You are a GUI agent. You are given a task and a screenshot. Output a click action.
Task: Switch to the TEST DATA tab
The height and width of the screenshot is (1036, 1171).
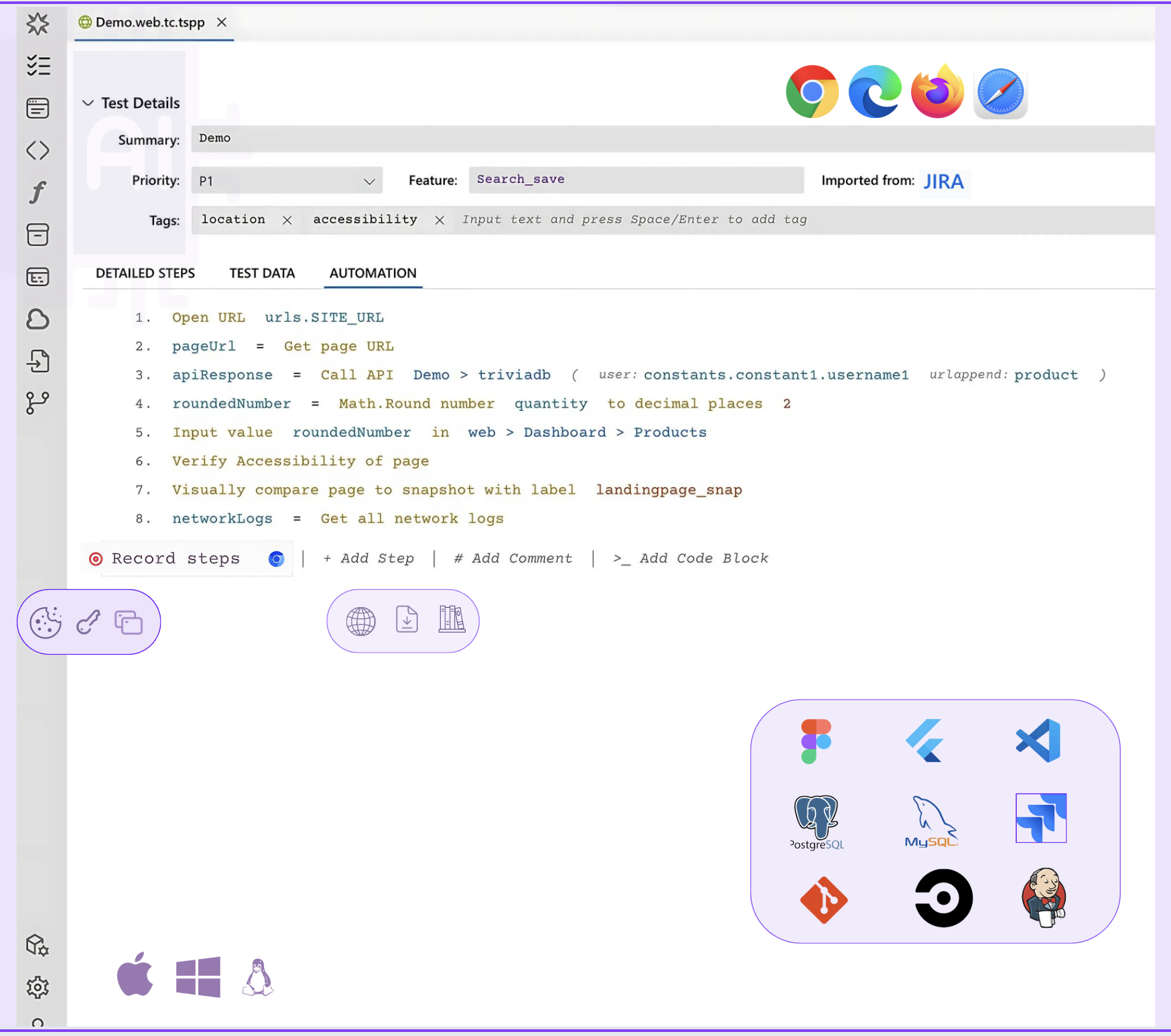pos(262,273)
